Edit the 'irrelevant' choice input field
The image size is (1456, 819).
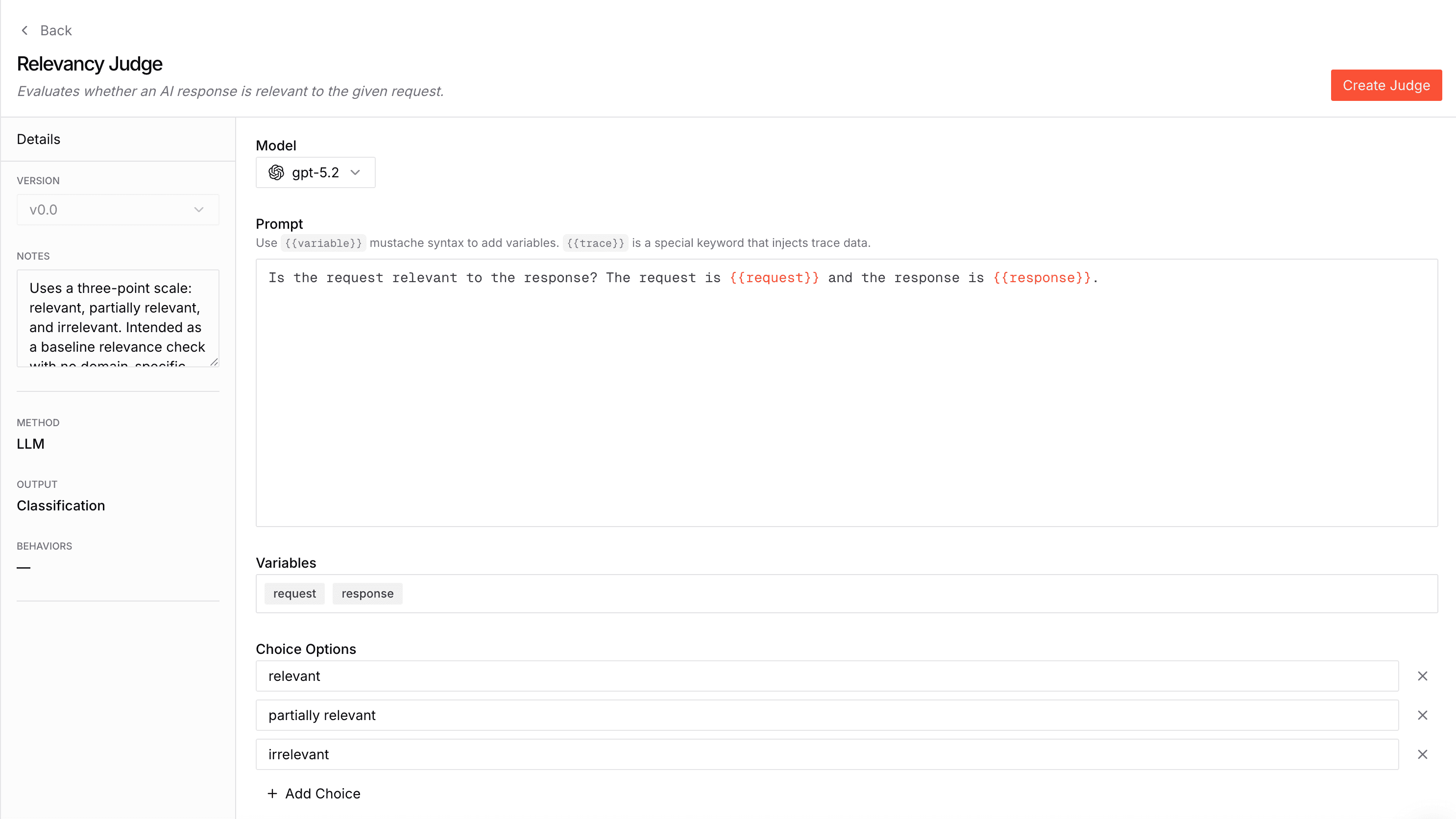click(826, 754)
